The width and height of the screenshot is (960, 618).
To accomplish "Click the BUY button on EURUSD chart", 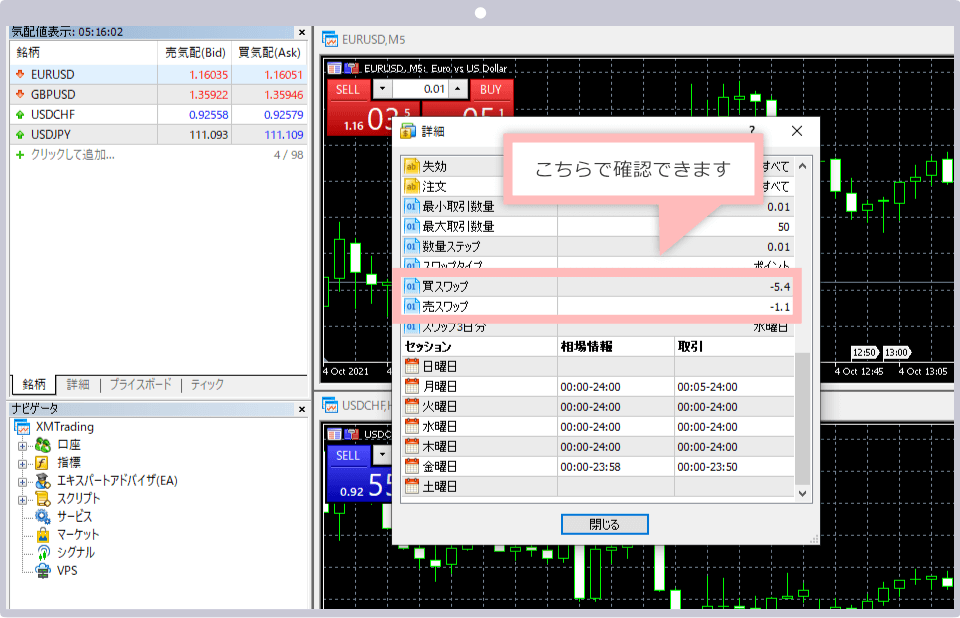I will click(x=491, y=89).
